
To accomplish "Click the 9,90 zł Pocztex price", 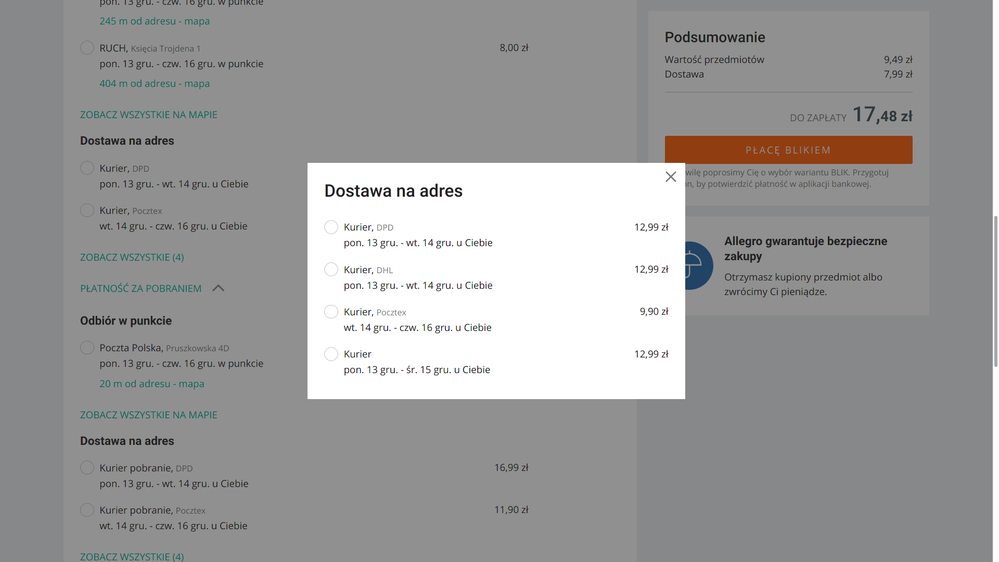I will 654,312.
